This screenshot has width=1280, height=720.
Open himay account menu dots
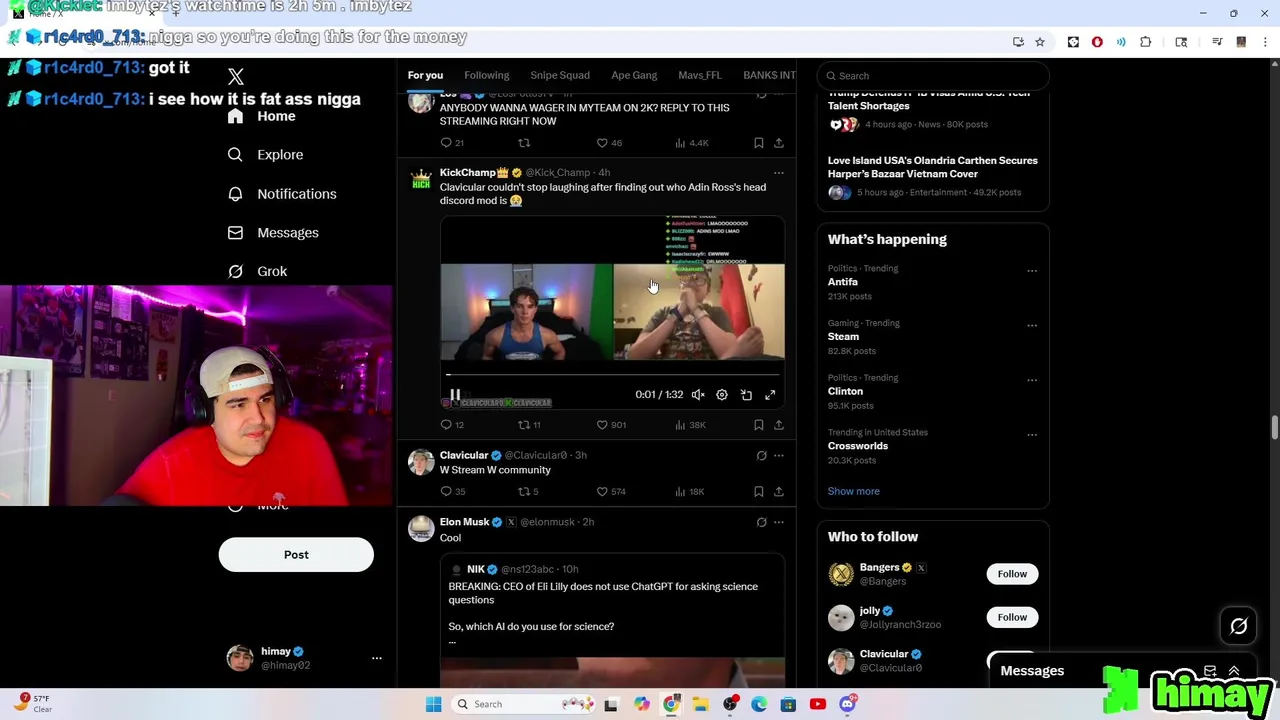pos(376,658)
